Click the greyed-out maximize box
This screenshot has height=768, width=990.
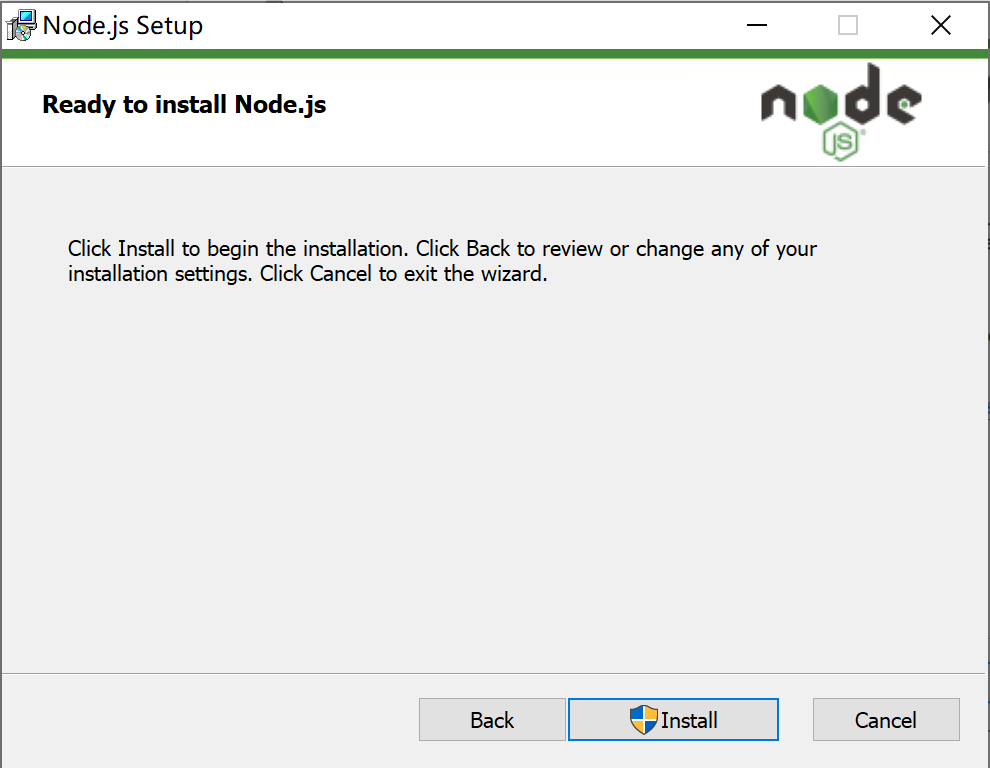(848, 25)
